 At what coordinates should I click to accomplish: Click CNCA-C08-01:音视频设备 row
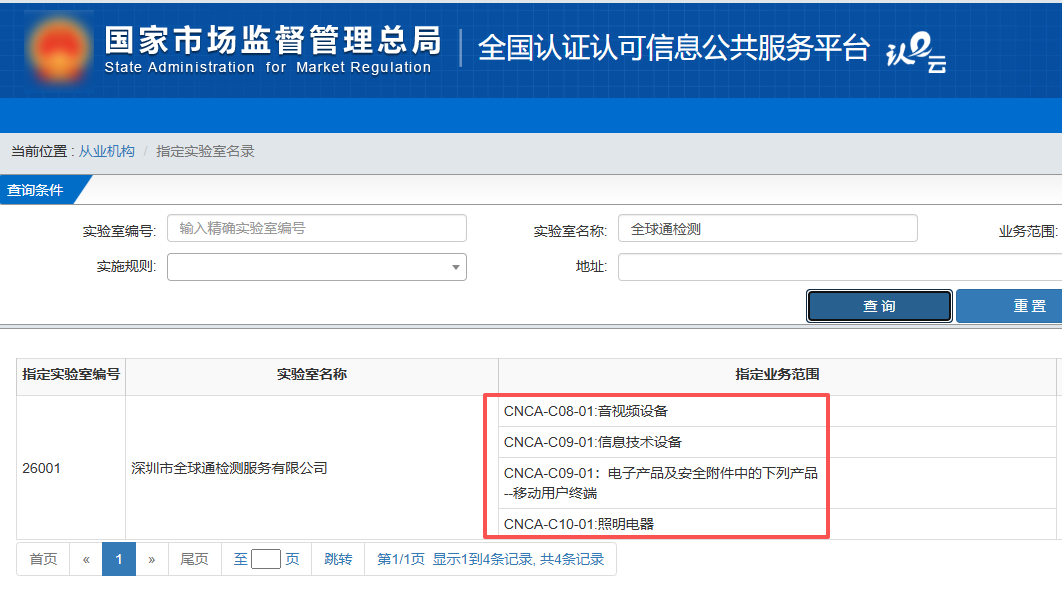(778, 411)
